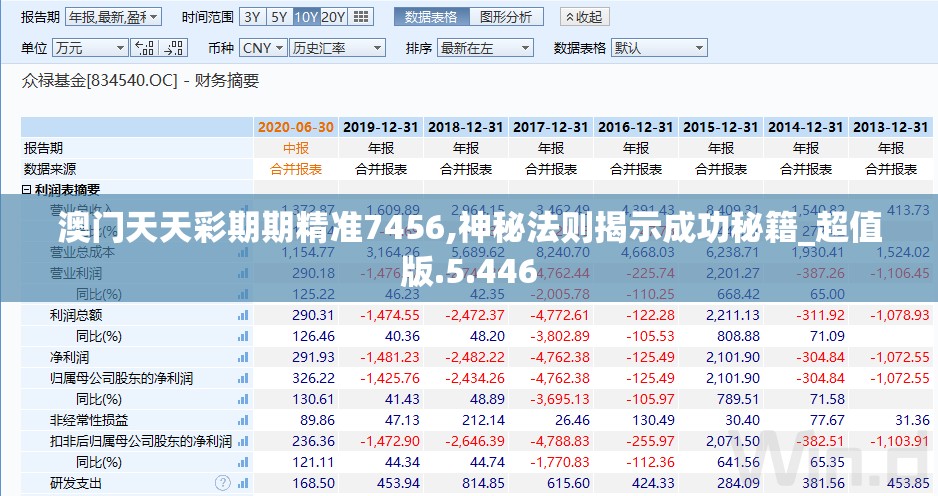Switch to the 图形分析 tab
938x496 pixels.
coord(506,17)
